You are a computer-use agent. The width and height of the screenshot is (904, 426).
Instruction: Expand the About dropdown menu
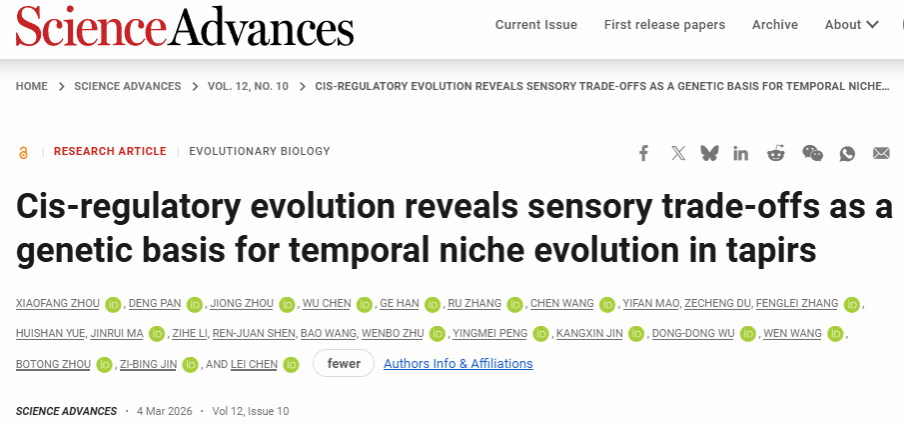click(x=851, y=24)
